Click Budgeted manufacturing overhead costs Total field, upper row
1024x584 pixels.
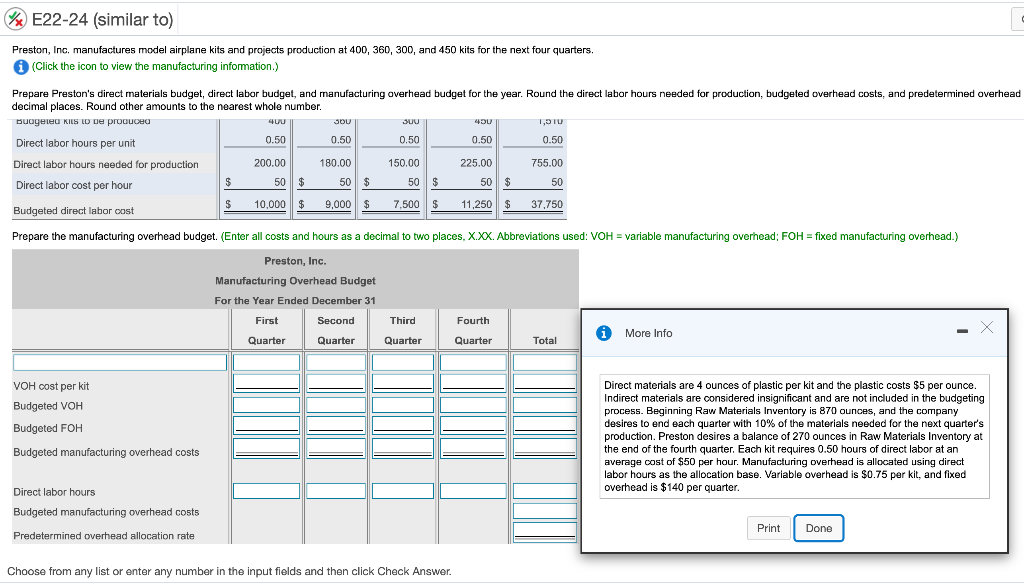click(x=545, y=448)
